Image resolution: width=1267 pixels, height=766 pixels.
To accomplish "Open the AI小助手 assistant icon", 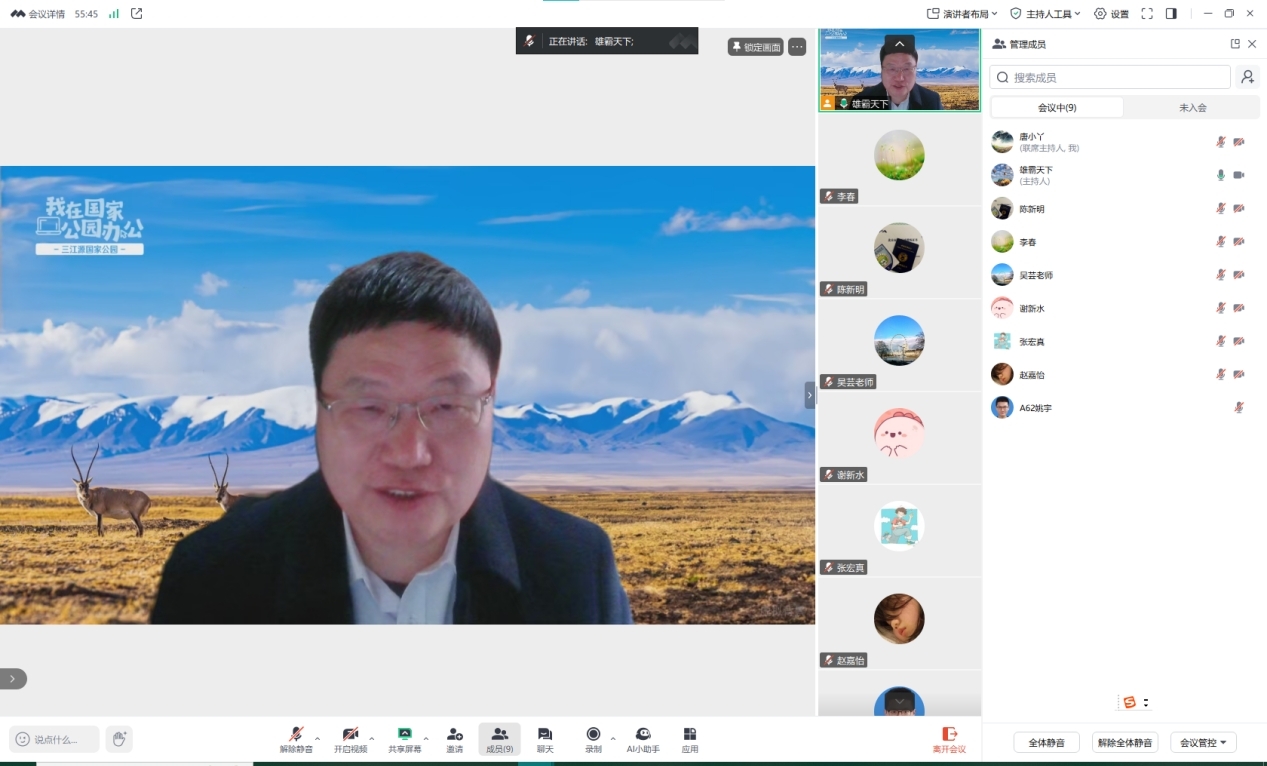I will [643, 737].
